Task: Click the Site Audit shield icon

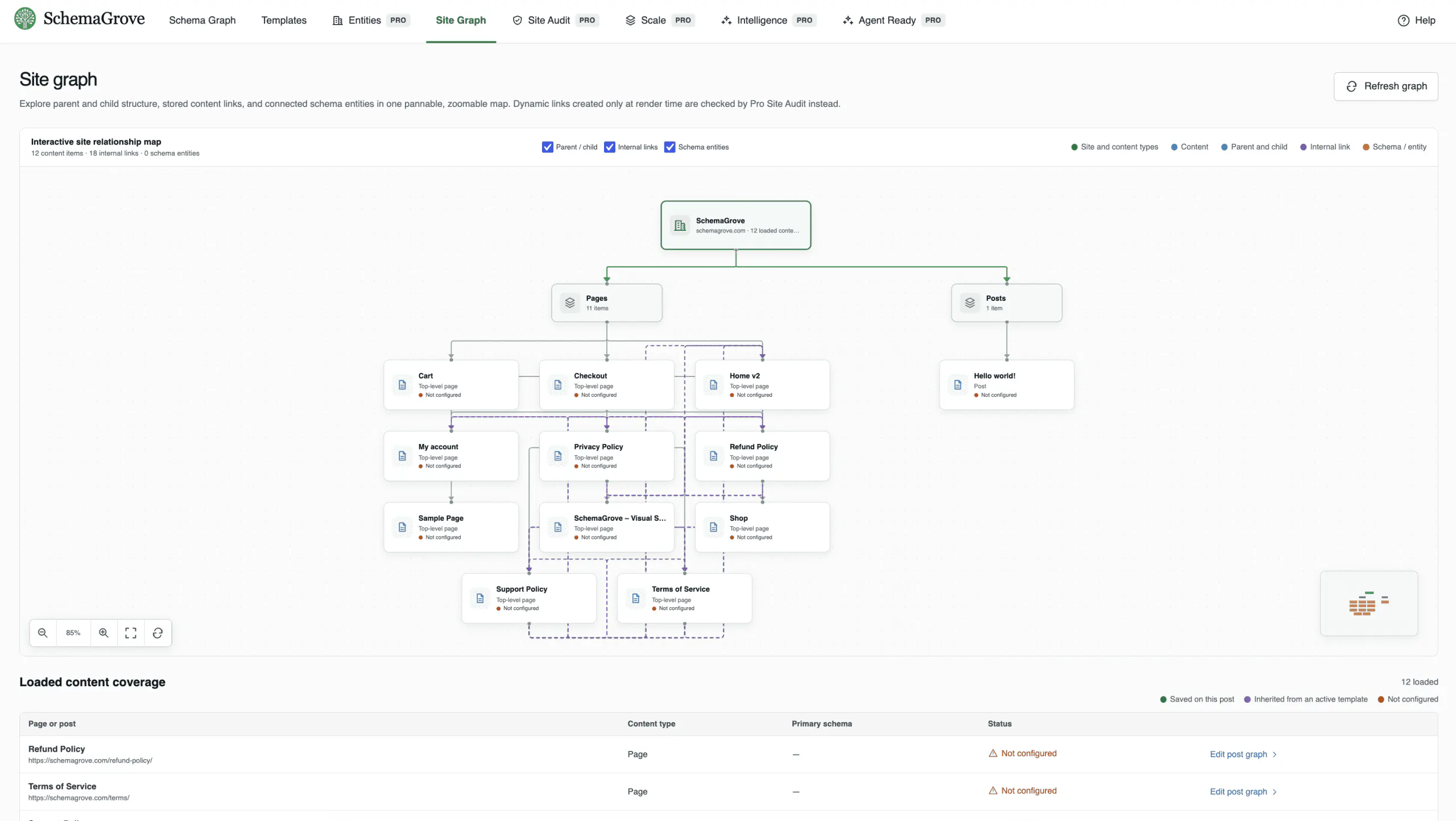Action: coord(517,20)
